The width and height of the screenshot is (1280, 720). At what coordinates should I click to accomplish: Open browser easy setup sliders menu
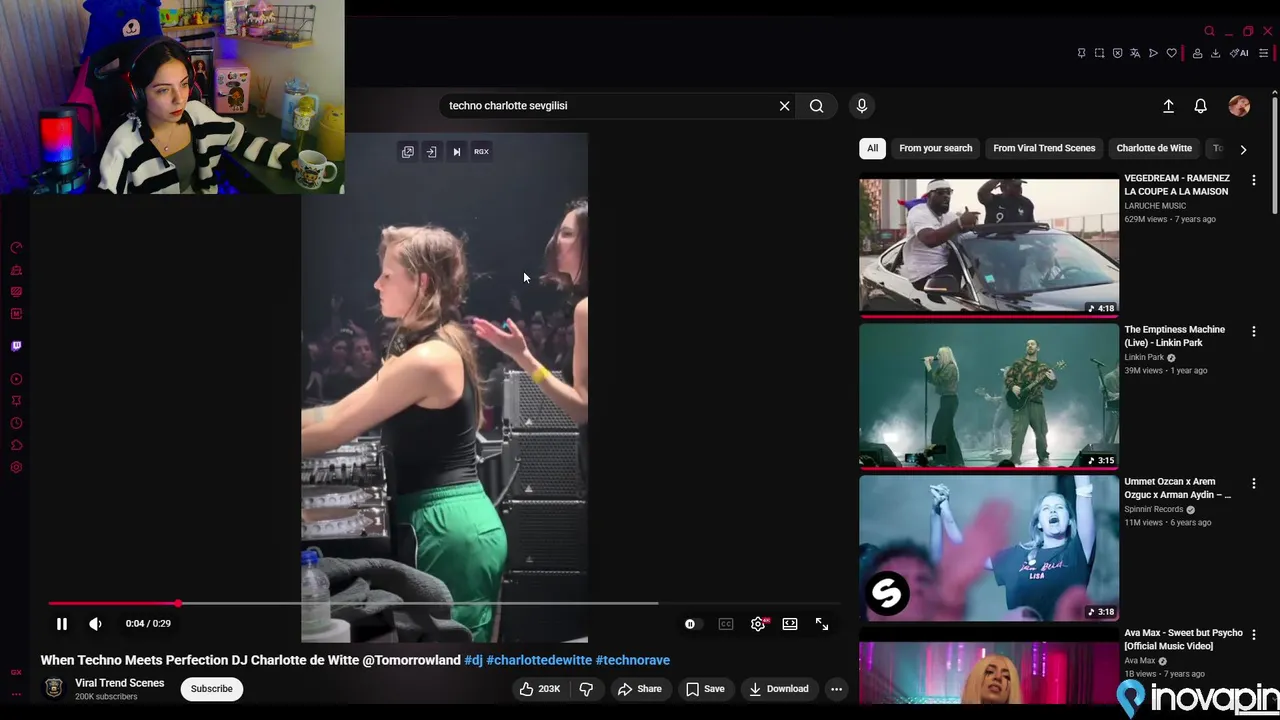pyautogui.click(x=1265, y=53)
